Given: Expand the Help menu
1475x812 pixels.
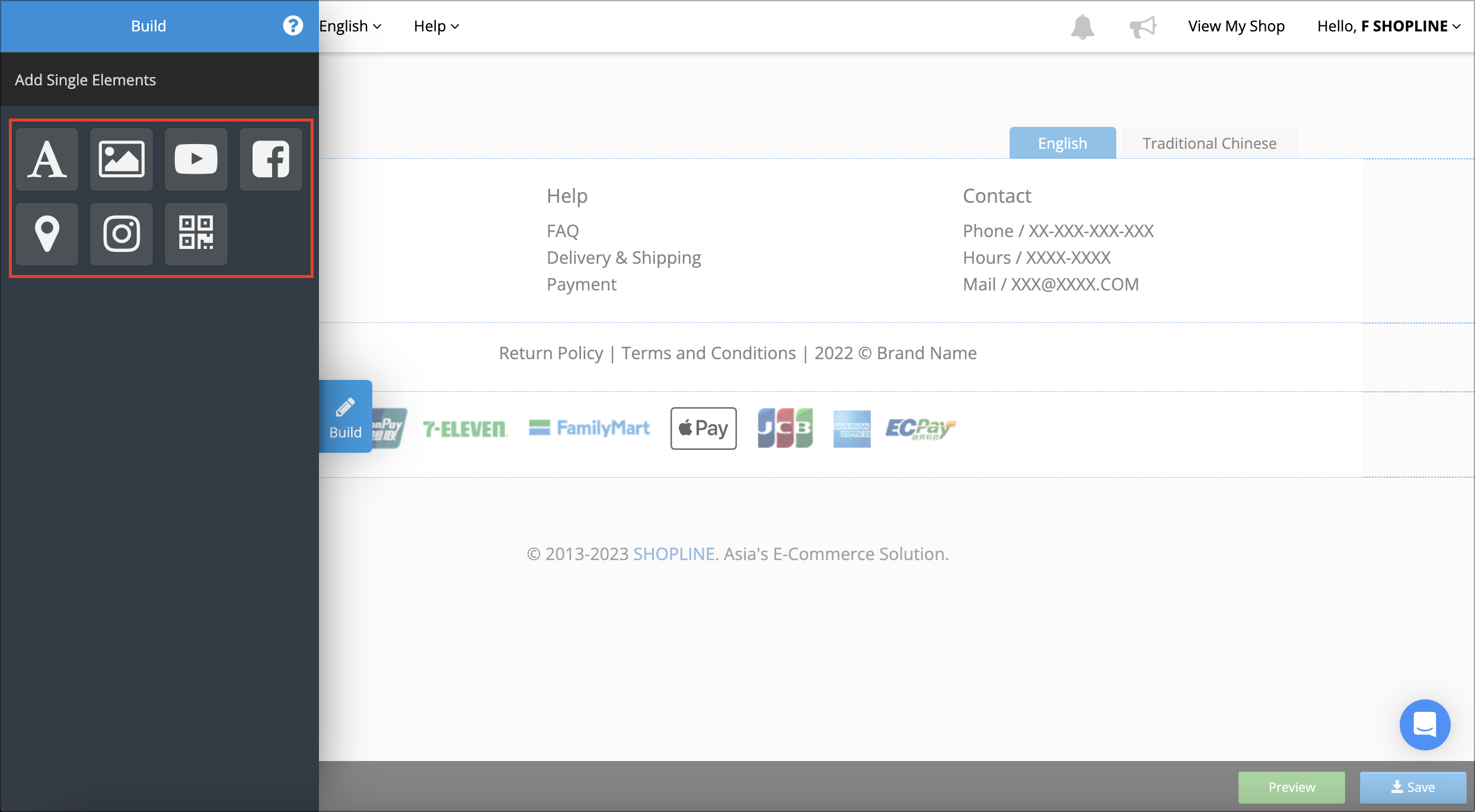Looking at the screenshot, I should pos(436,26).
